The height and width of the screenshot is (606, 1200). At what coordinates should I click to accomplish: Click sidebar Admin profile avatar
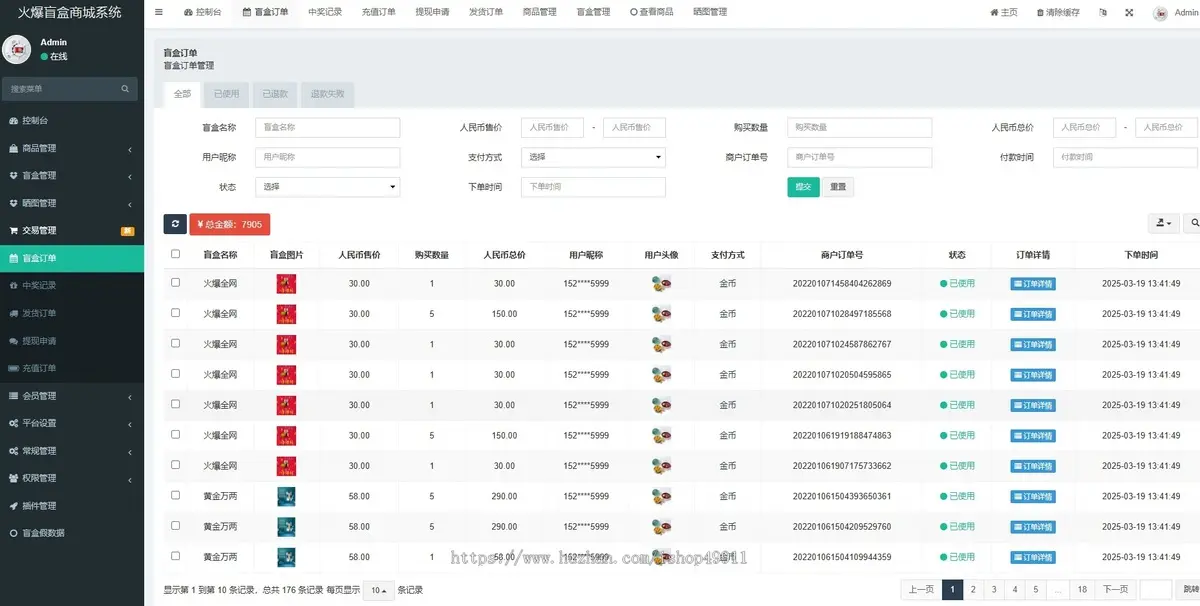[16, 49]
